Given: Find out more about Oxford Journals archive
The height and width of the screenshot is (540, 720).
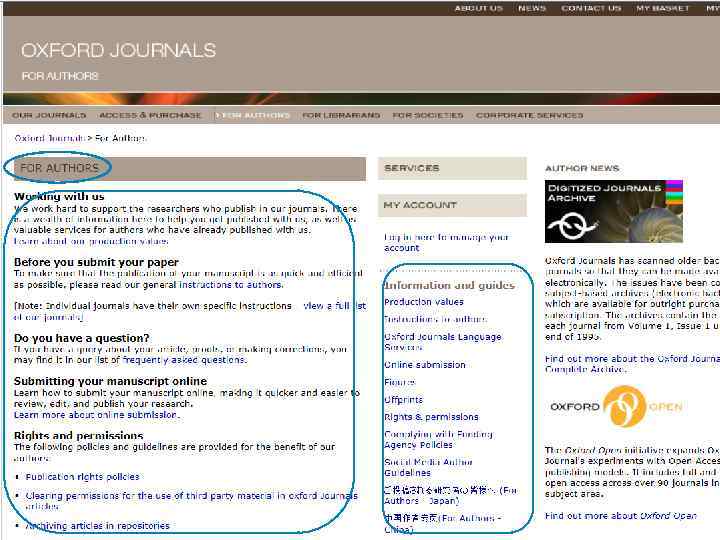Looking at the screenshot, I should pos(632,364).
